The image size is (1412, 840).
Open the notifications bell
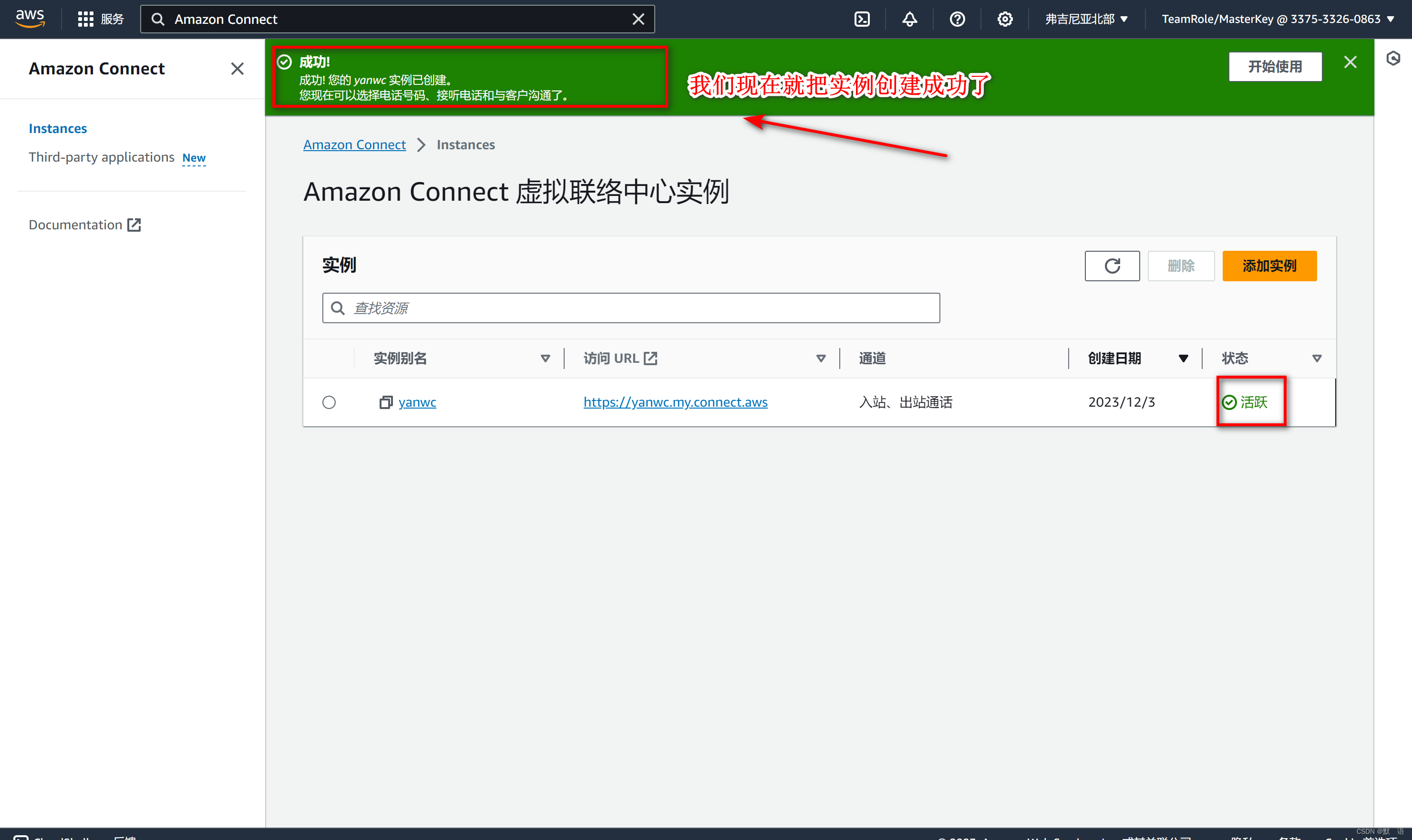click(x=909, y=19)
